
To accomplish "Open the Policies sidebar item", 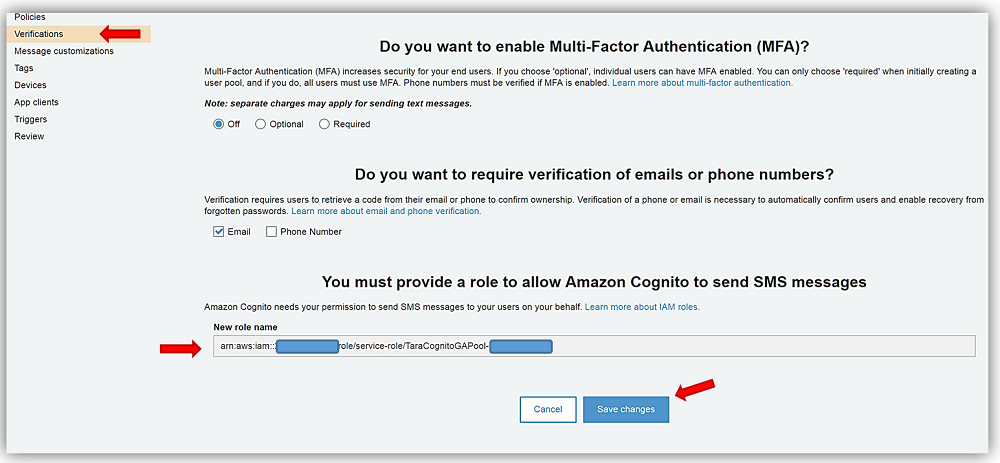I will click(x=30, y=17).
